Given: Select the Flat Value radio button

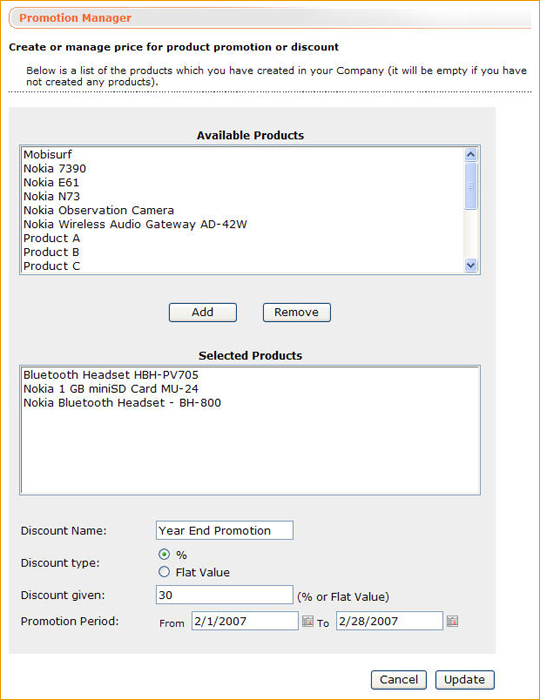Looking at the screenshot, I should click(164, 572).
